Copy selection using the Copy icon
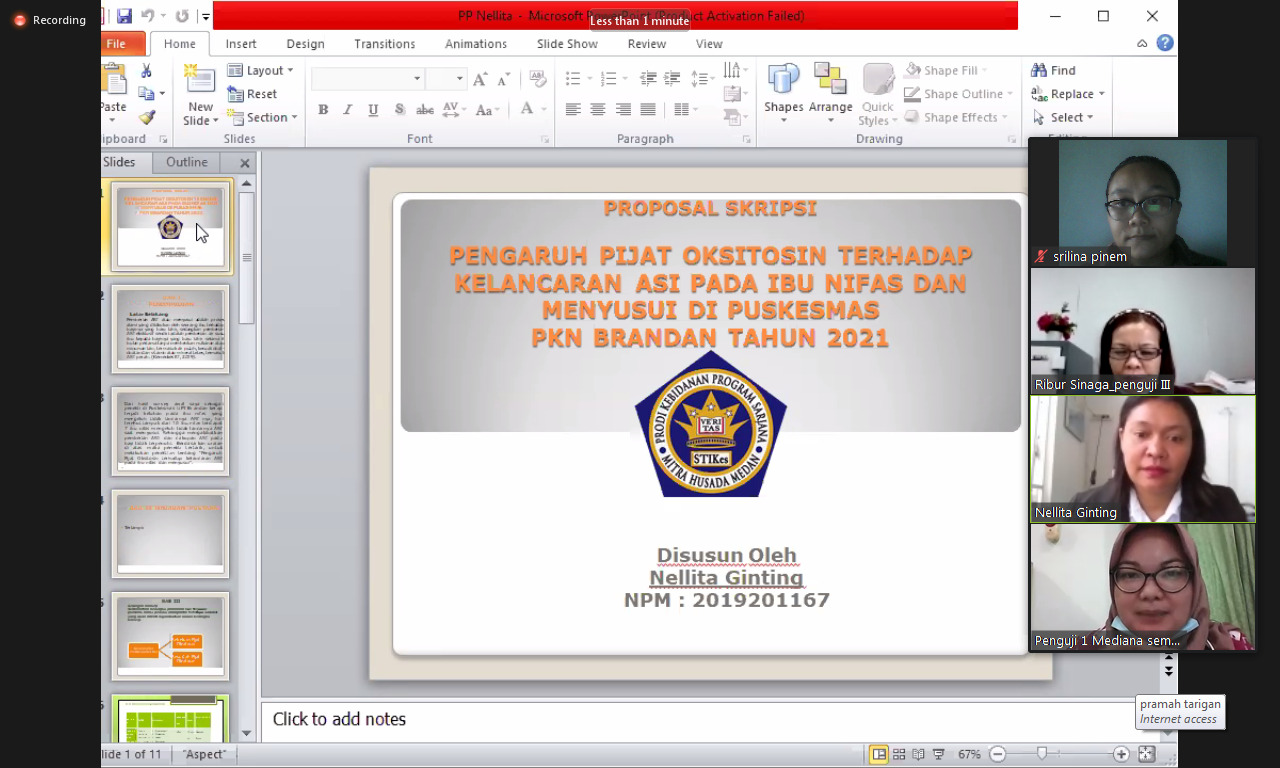The height and width of the screenshot is (768, 1280). 146,94
